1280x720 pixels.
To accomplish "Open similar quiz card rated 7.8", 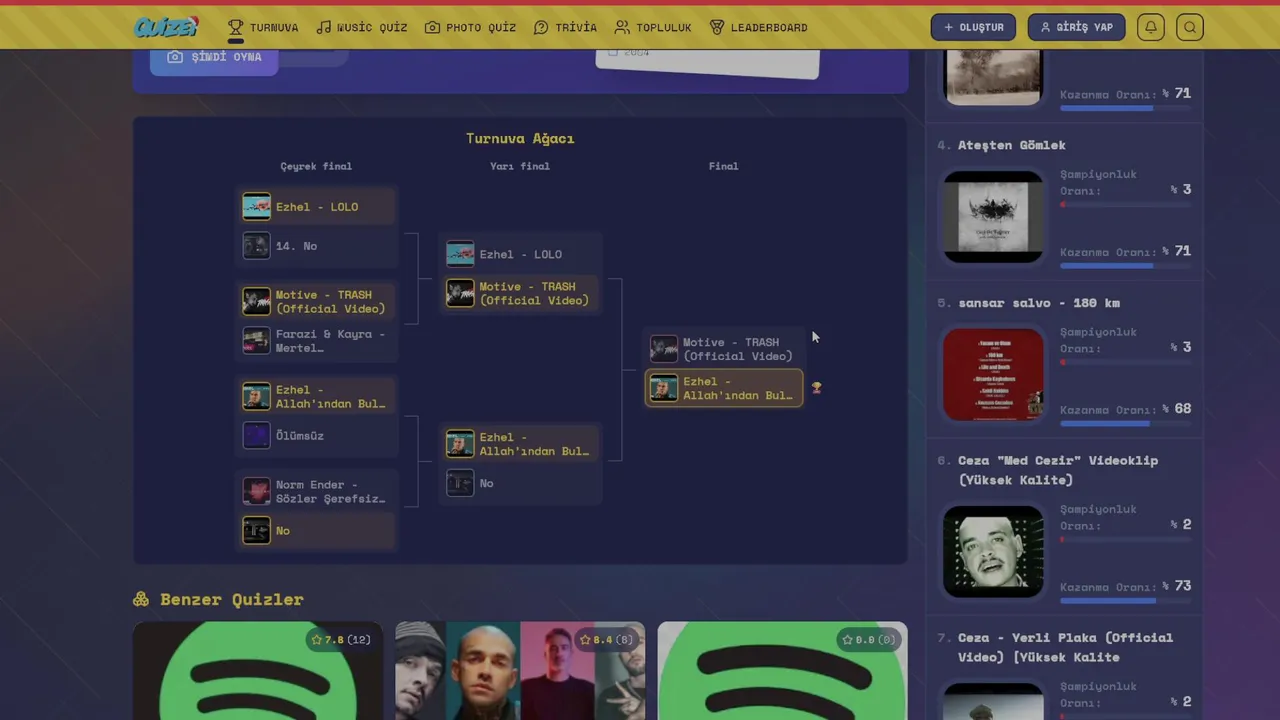I will pos(258,671).
